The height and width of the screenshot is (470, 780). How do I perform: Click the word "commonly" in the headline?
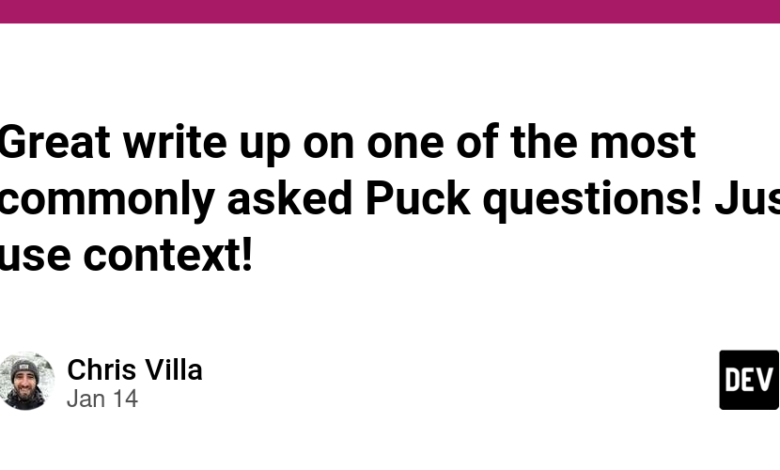pos(107,202)
